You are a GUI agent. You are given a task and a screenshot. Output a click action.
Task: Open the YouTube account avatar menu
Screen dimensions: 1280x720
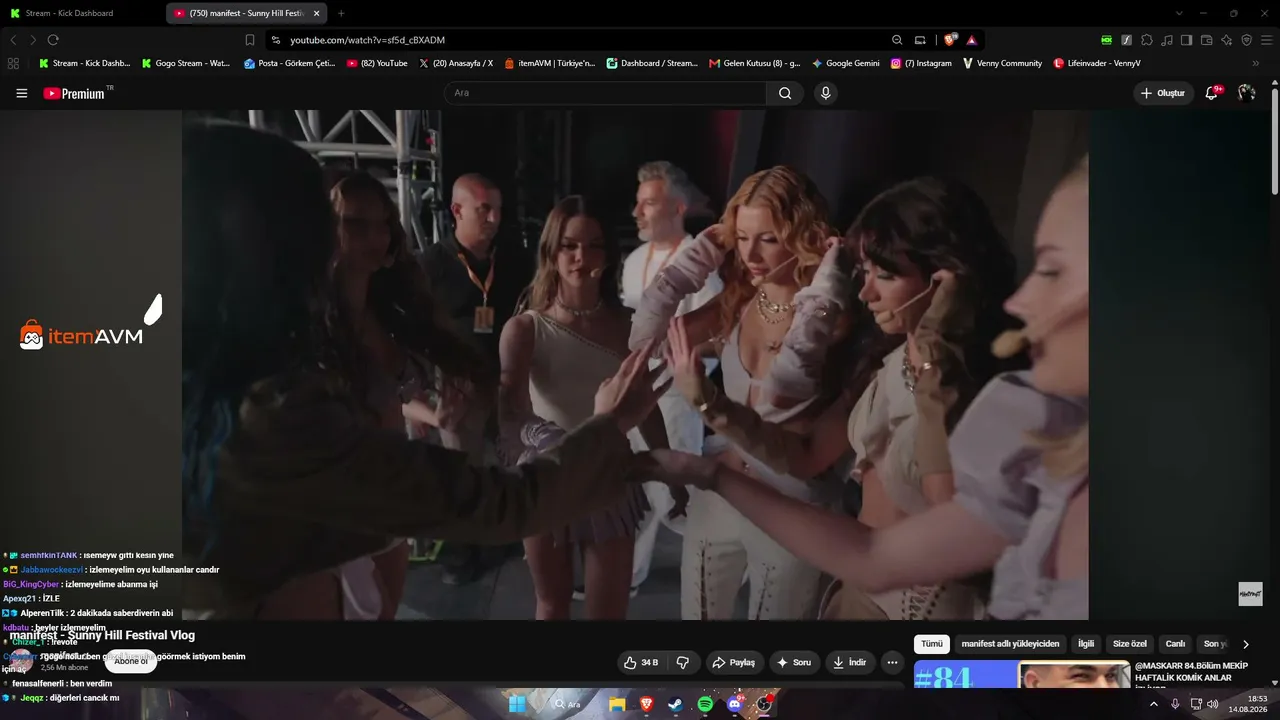point(1246,93)
